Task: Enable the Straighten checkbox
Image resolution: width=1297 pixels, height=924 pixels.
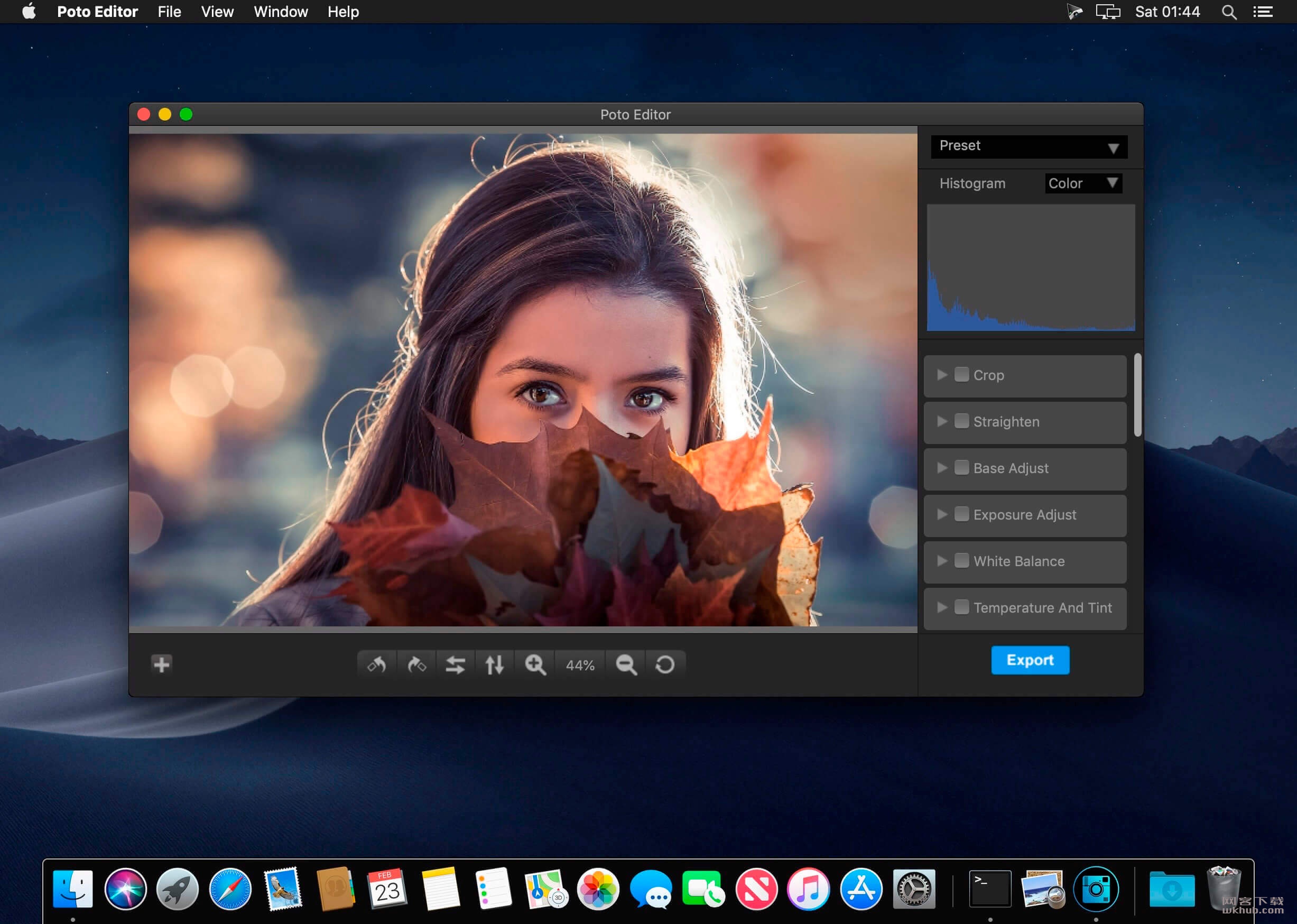Action: [961, 421]
